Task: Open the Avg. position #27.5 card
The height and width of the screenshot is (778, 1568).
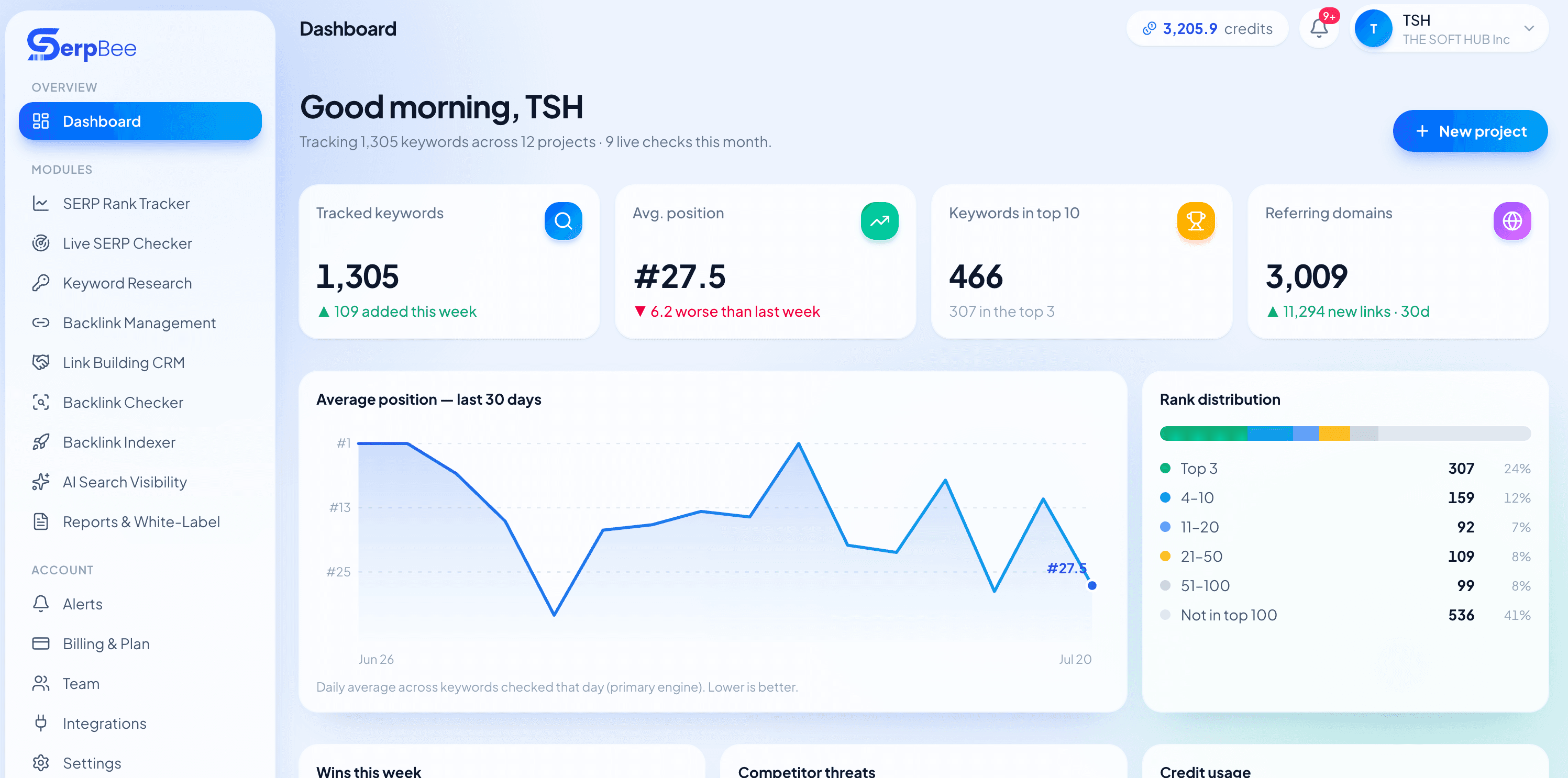Action: point(765,262)
